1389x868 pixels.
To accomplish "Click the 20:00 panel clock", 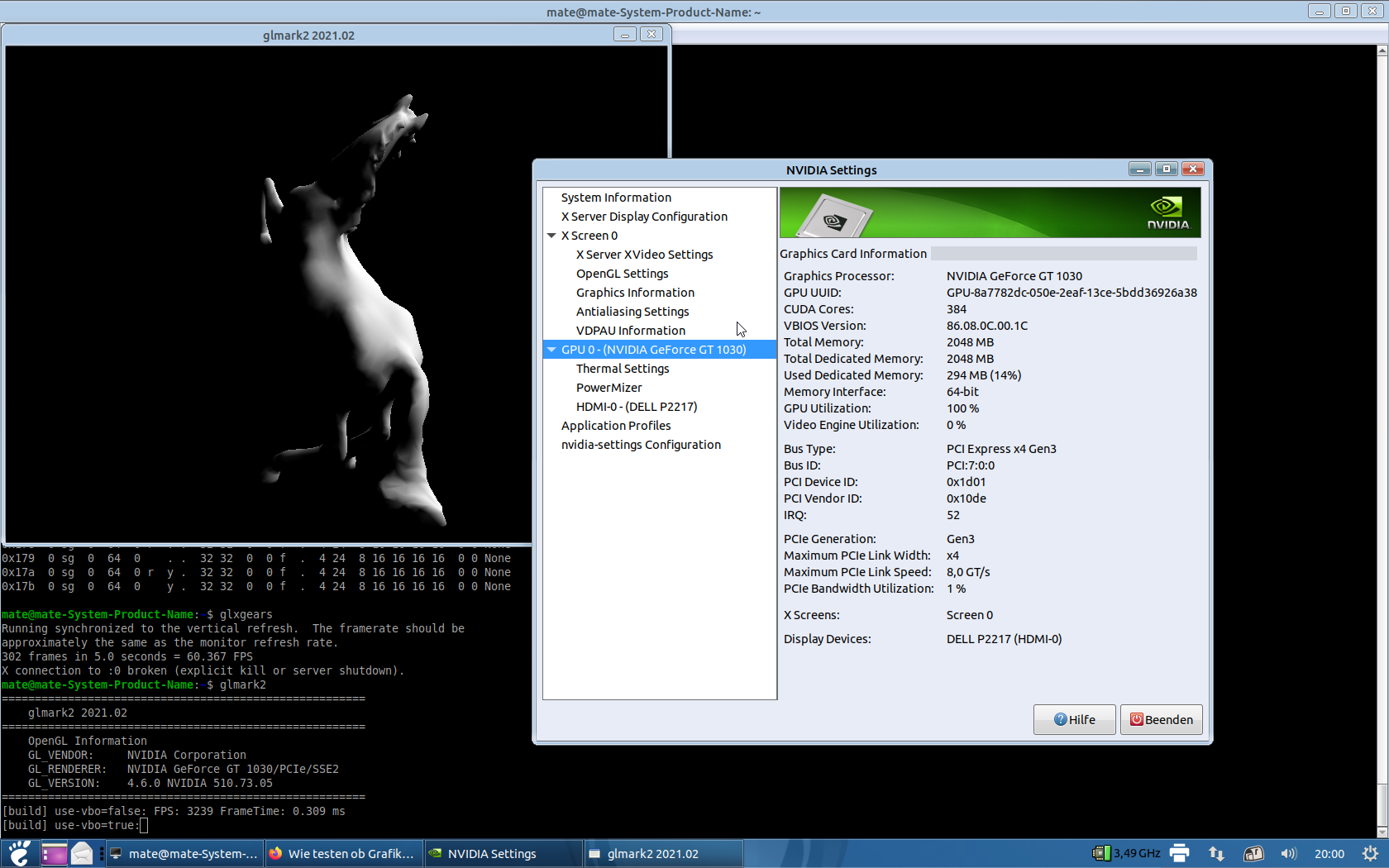I will coord(1329,853).
